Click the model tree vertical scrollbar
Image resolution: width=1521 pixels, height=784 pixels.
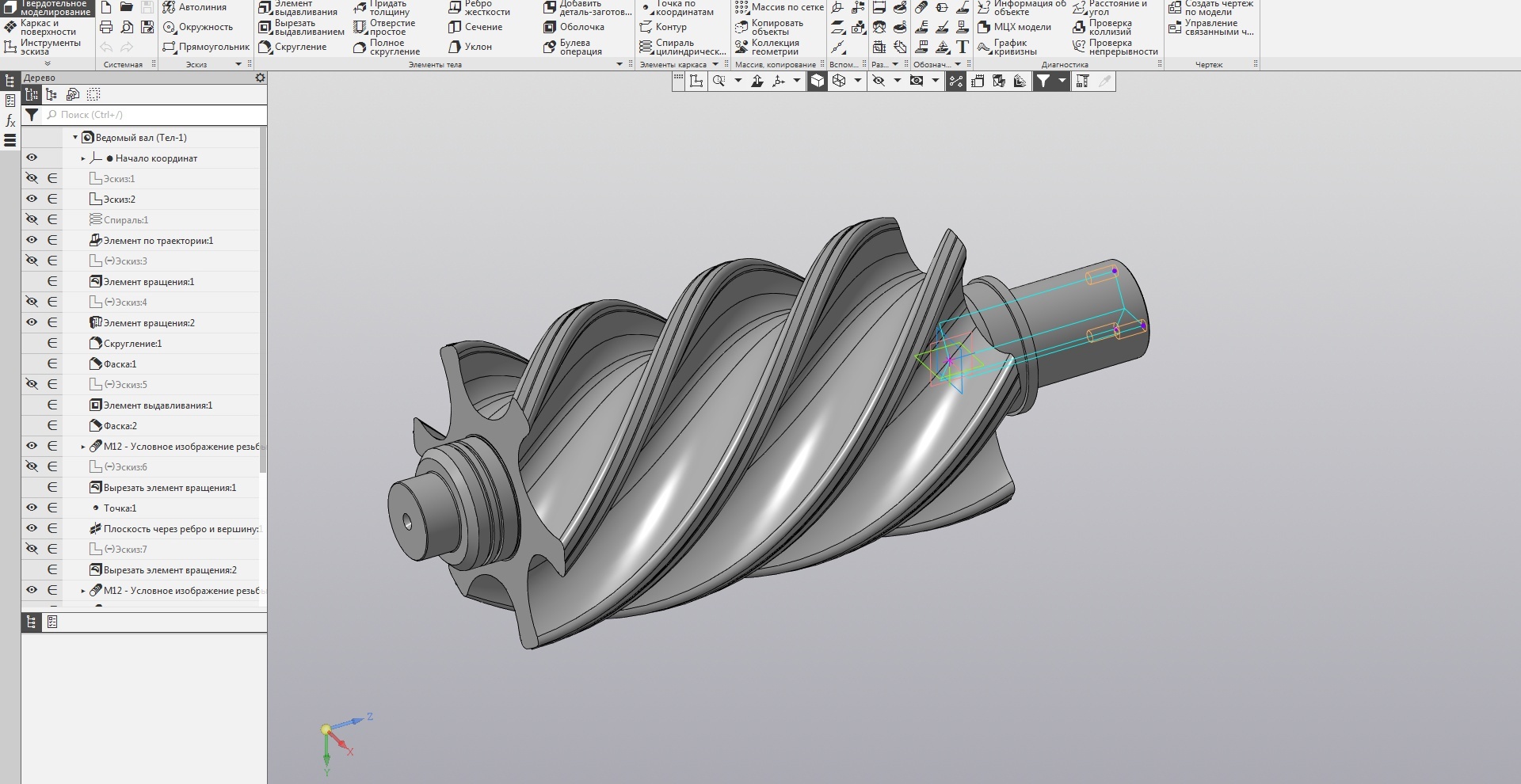(x=263, y=301)
